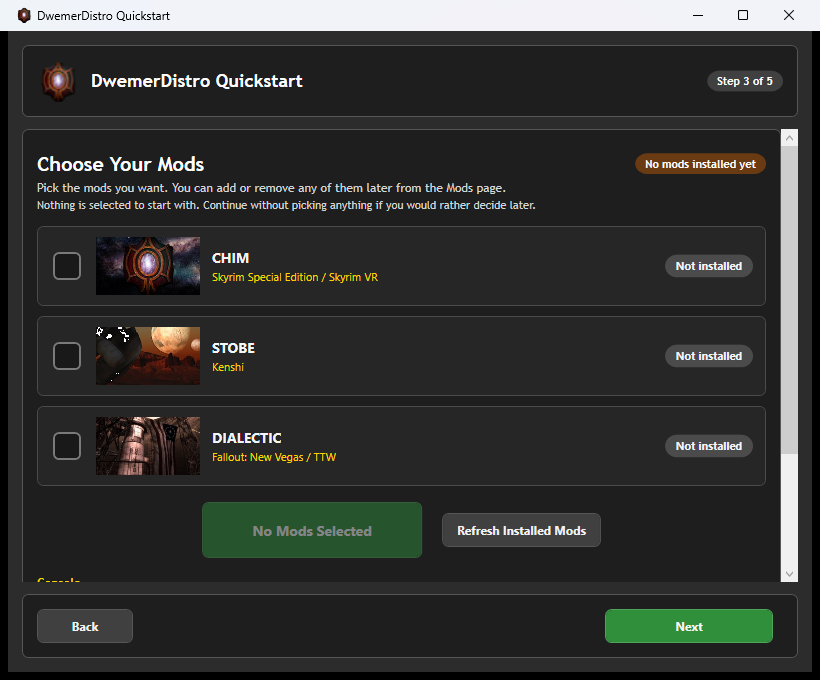Click the DwemerDistro Quickstart header title

tap(197, 81)
